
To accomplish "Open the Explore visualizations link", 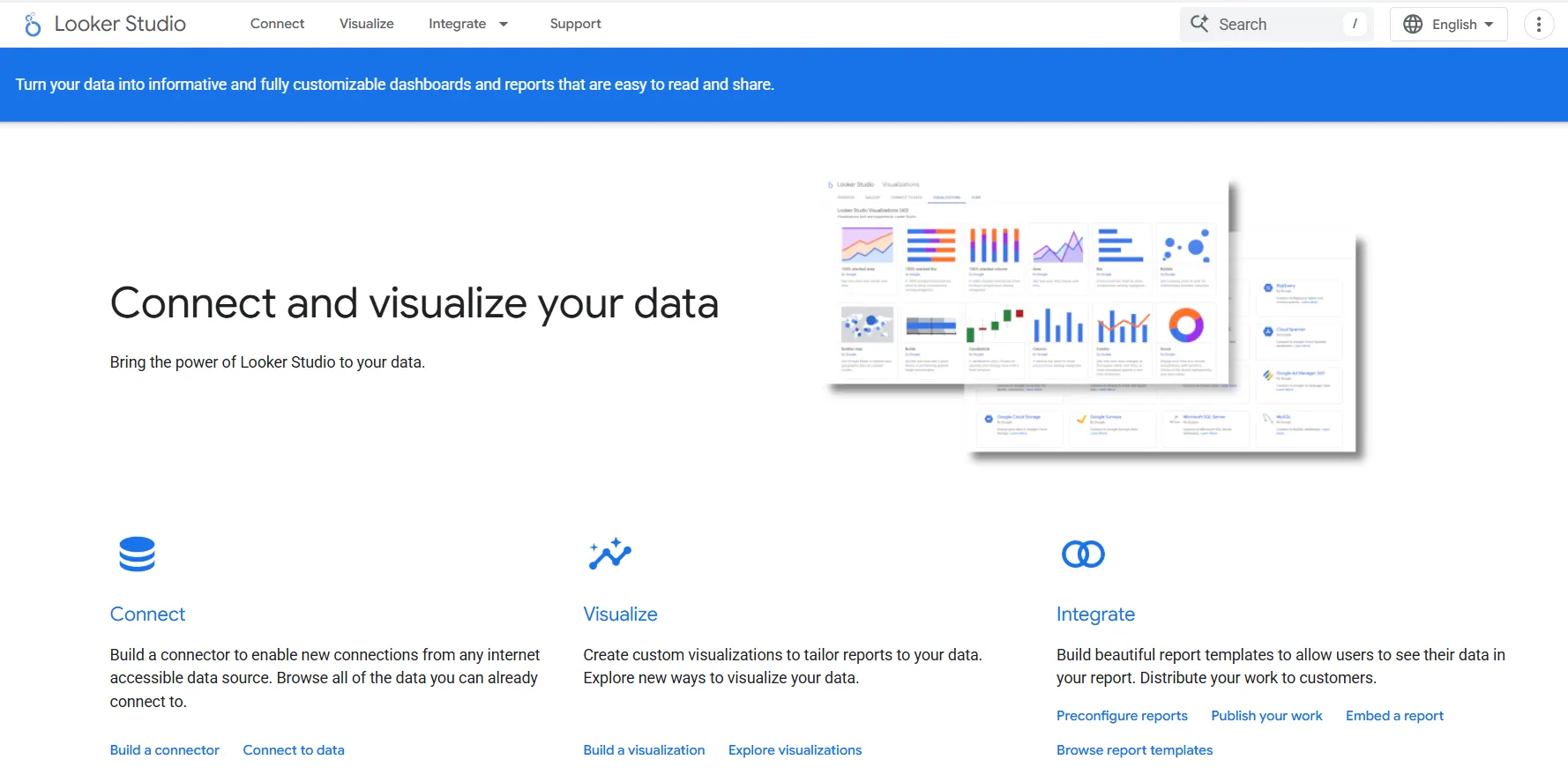I will click(795, 750).
